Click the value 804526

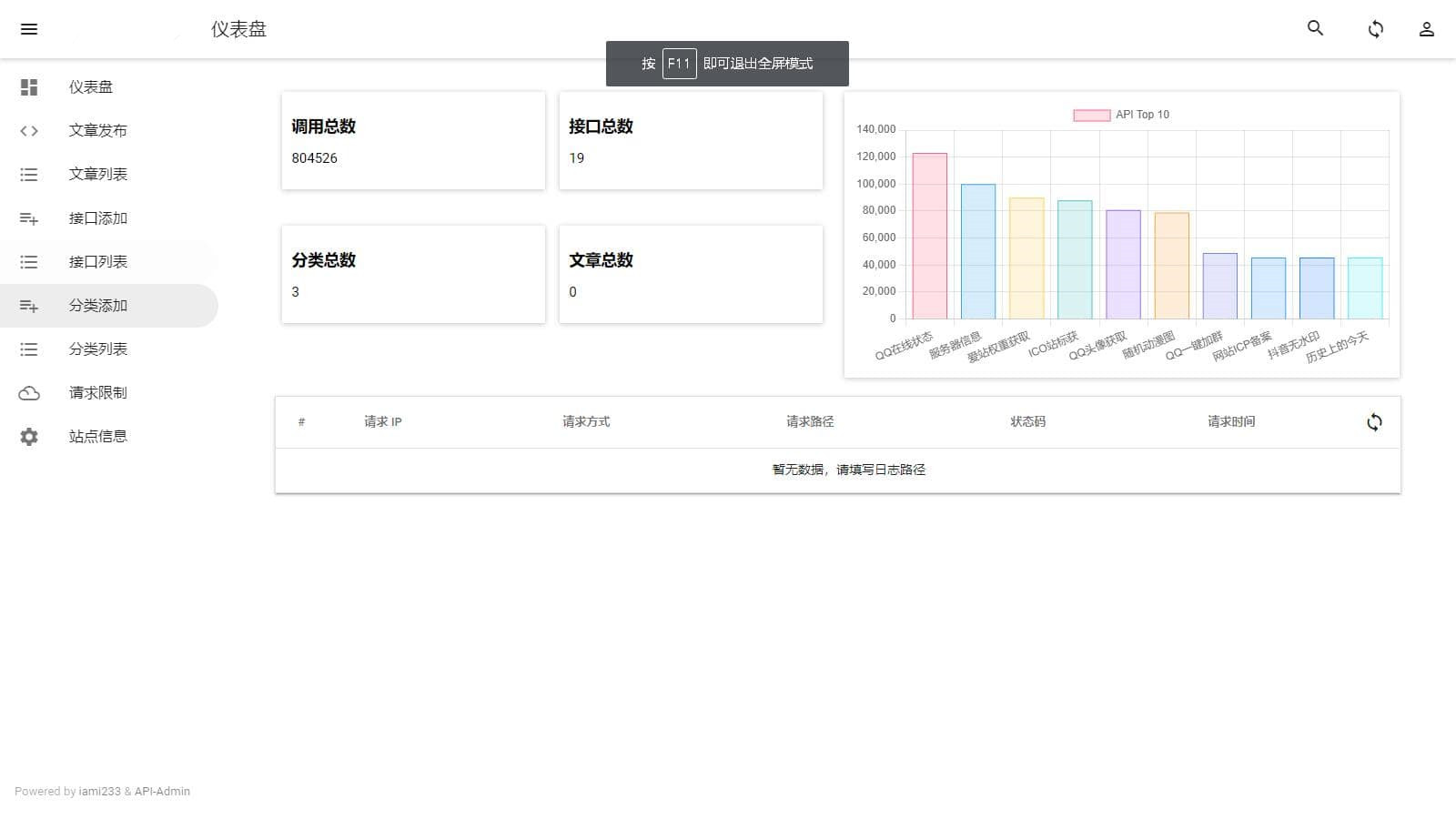click(315, 158)
